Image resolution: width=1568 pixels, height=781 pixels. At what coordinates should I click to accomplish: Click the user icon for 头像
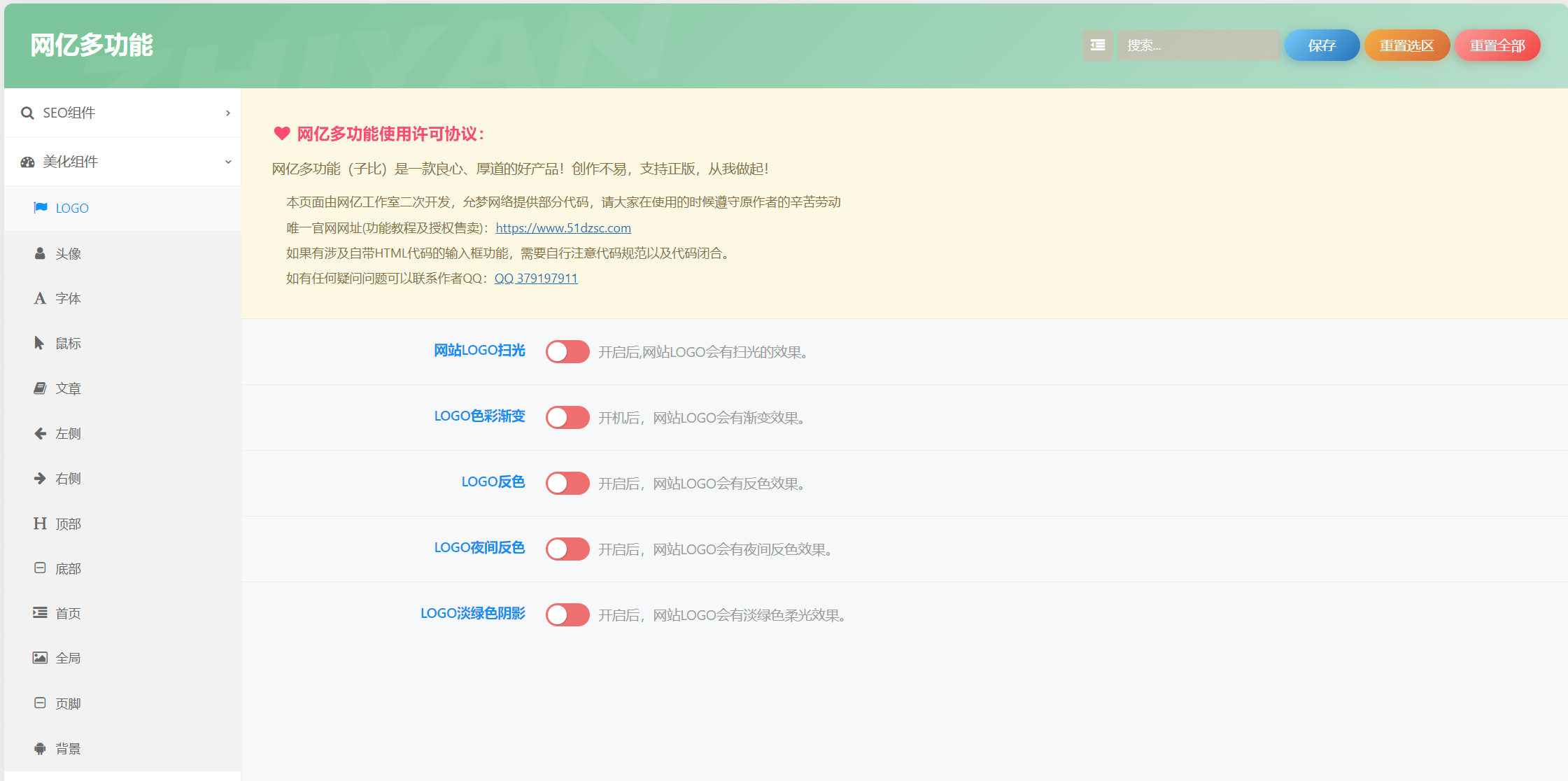(40, 253)
